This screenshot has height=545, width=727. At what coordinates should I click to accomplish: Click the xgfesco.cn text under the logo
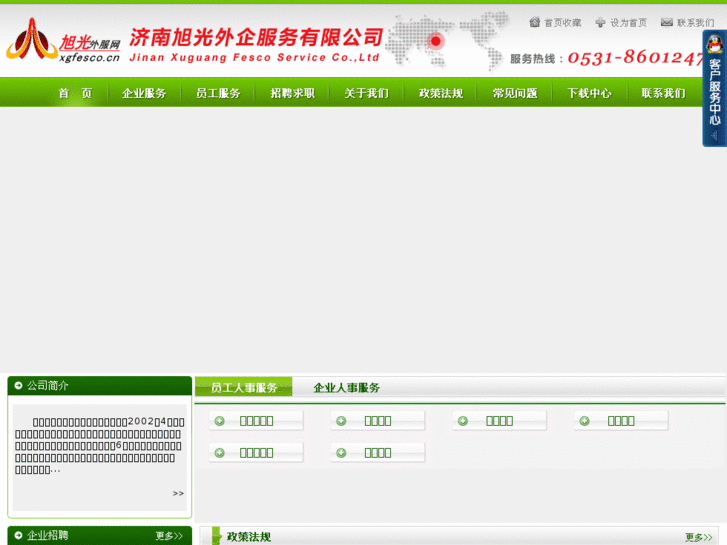click(89, 58)
